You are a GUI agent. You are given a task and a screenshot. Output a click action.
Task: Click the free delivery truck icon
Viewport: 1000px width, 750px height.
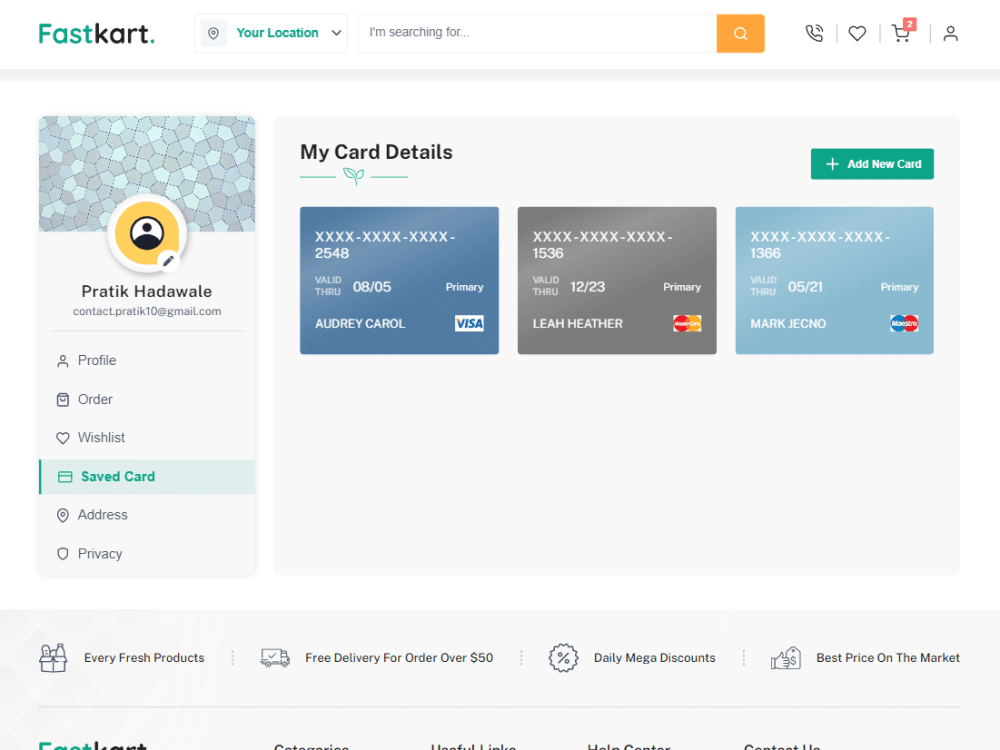tap(275, 658)
